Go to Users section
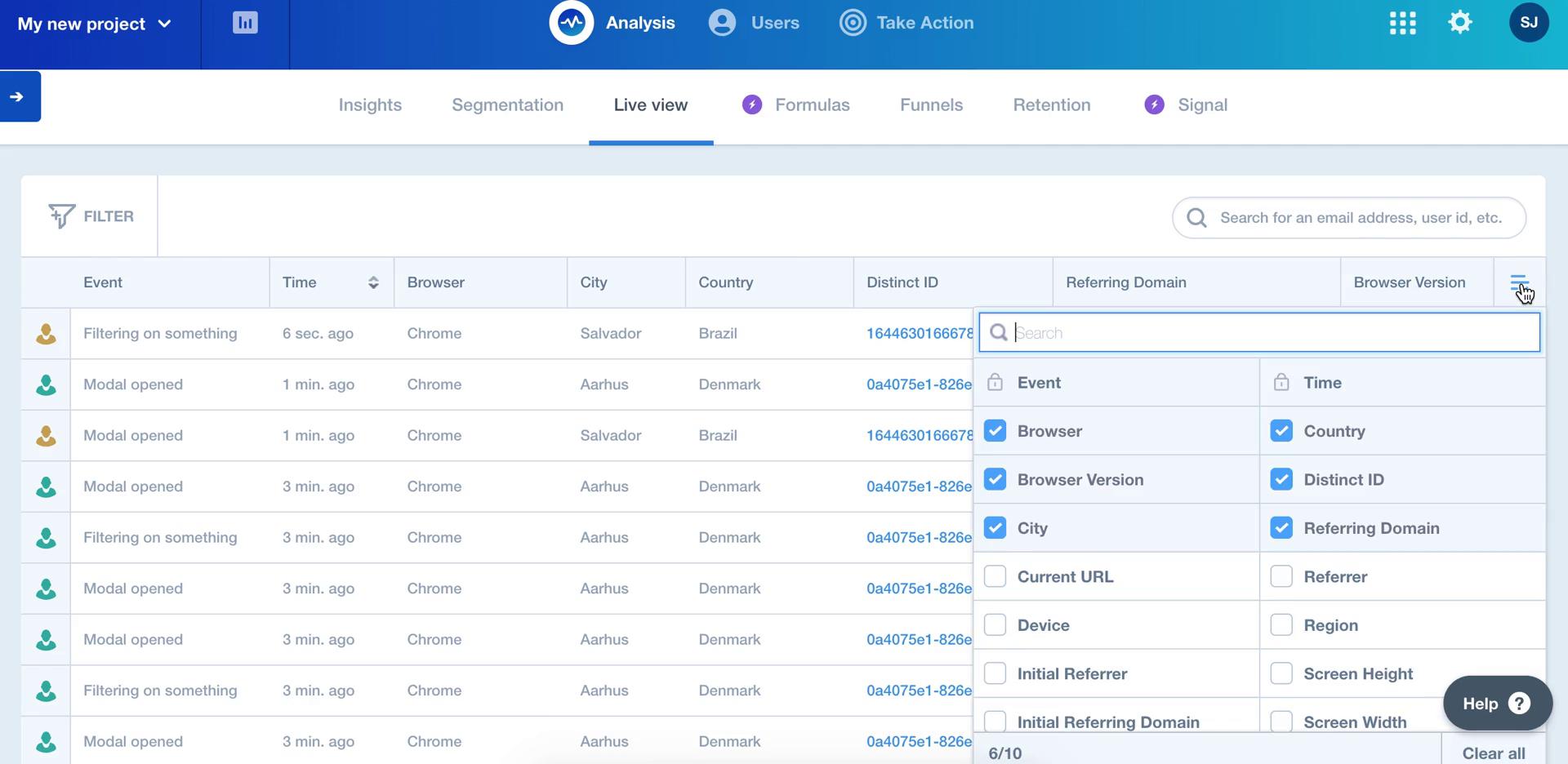 coord(775,23)
